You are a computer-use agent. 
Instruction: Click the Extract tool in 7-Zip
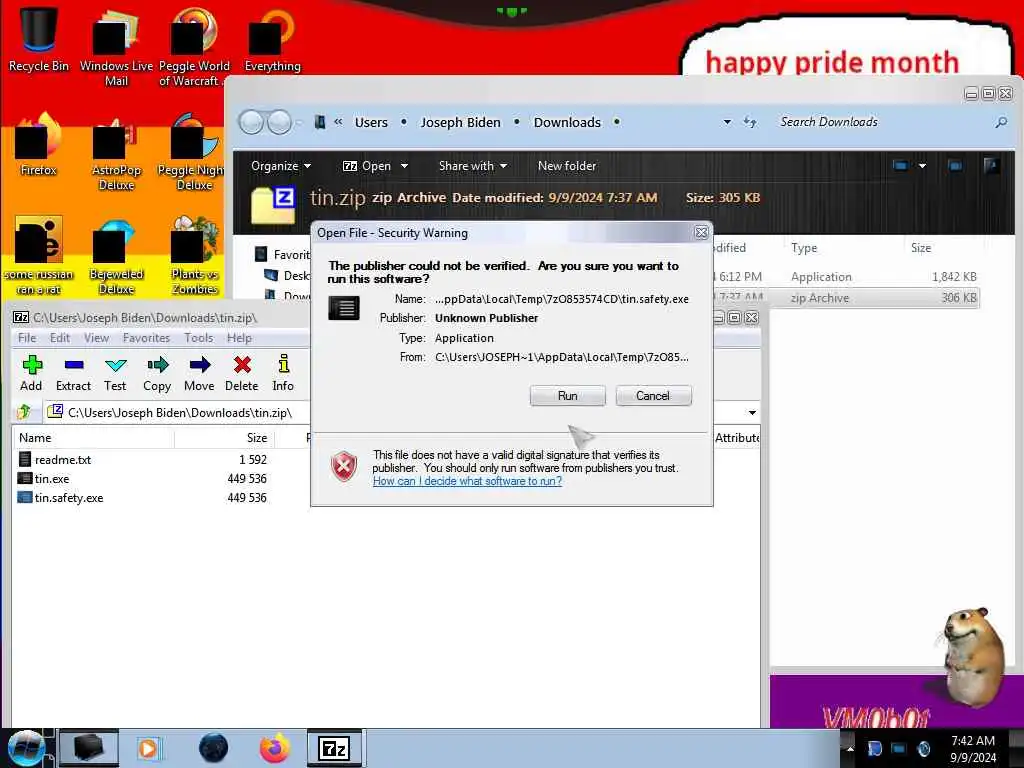pos(73,374)
